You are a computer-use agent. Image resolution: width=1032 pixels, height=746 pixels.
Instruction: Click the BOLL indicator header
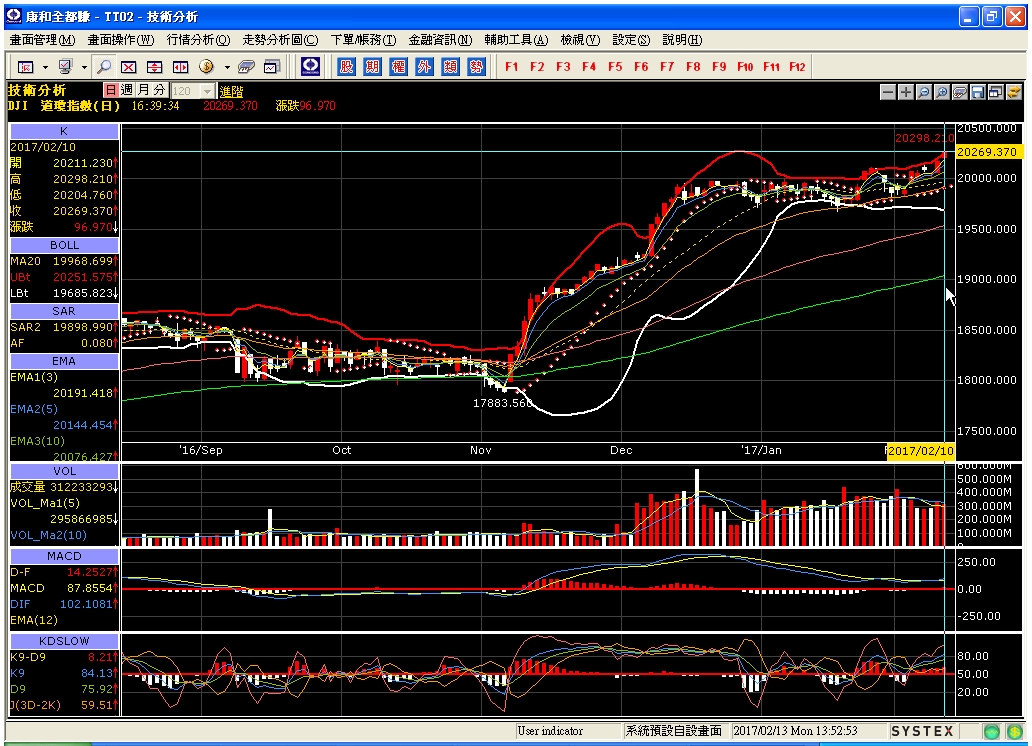pos(64,245)
